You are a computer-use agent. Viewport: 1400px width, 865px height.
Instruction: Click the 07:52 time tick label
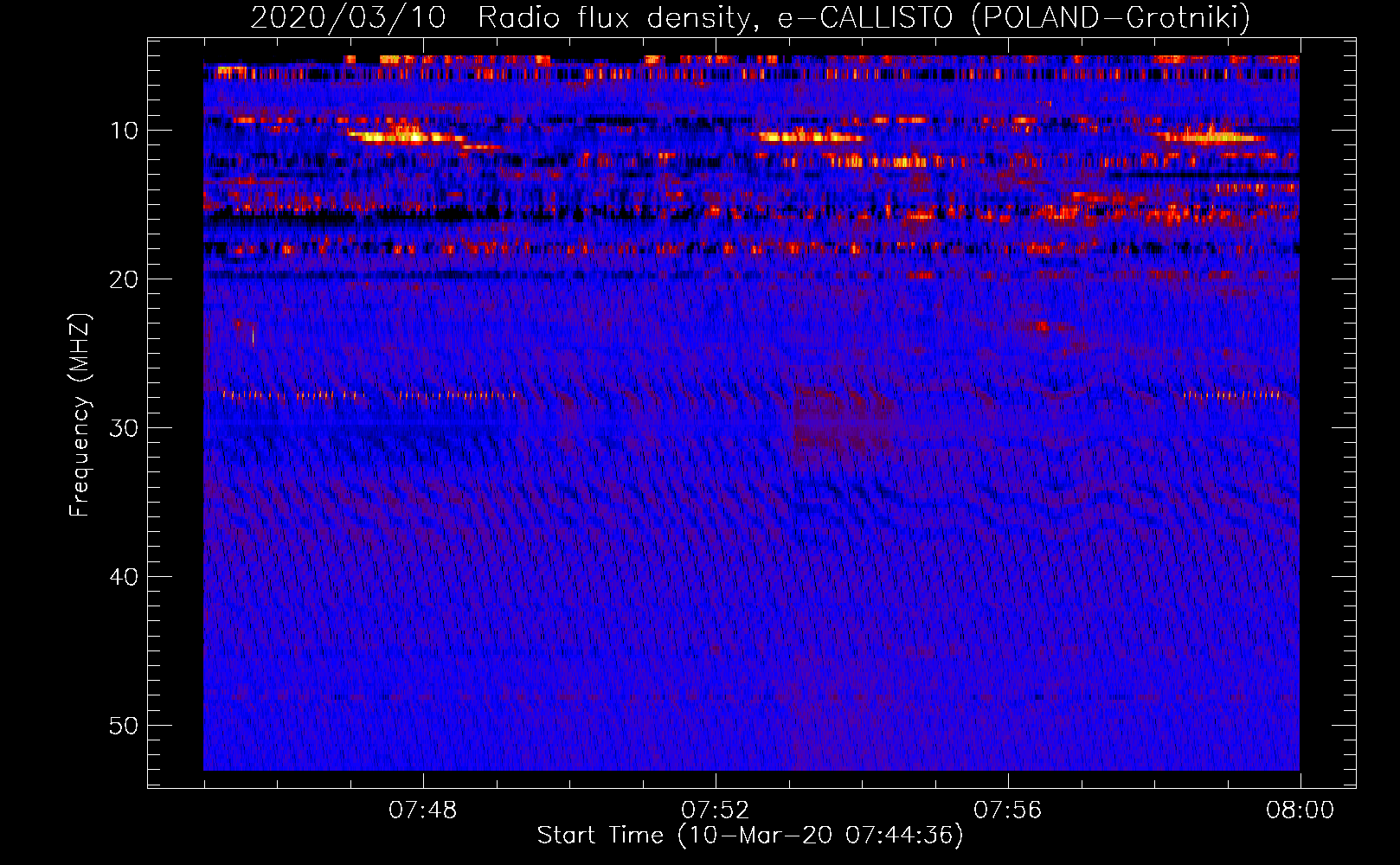(716, 811)
